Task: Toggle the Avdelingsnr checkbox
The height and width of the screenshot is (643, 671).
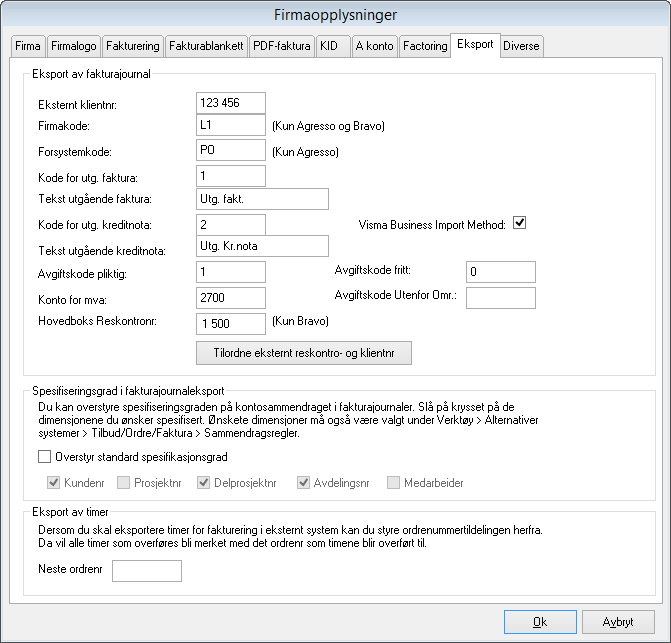Action: (303, 483)
